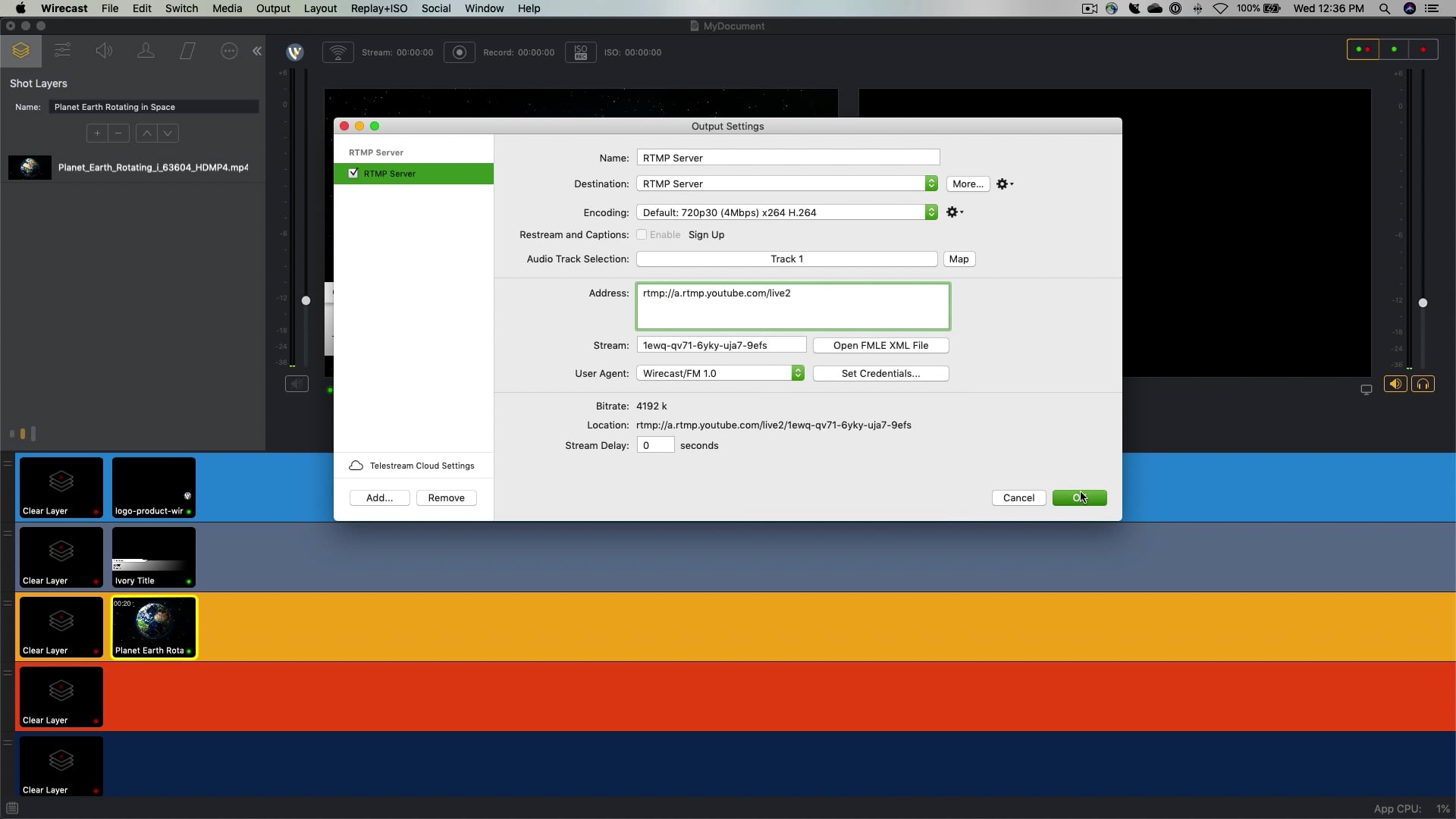
Task: Open the shot properties sliders icon
Action: point(63,51)
